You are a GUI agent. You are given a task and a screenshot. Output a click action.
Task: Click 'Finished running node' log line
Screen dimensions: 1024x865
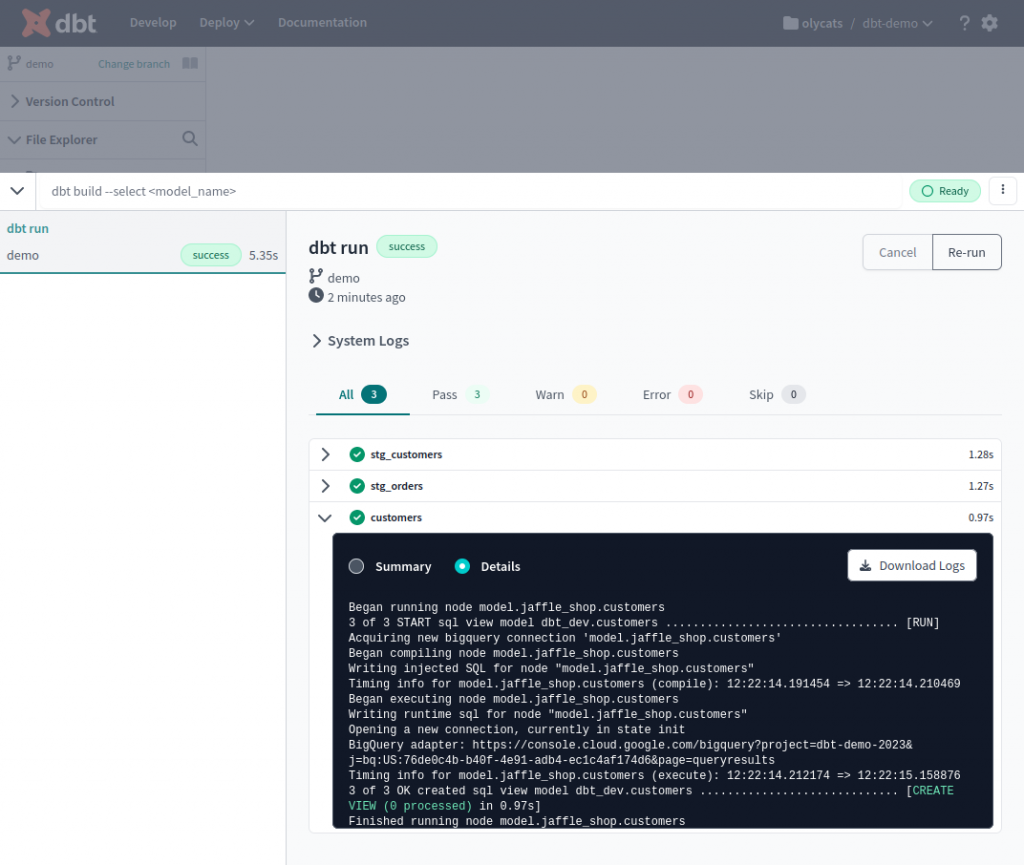517,821
